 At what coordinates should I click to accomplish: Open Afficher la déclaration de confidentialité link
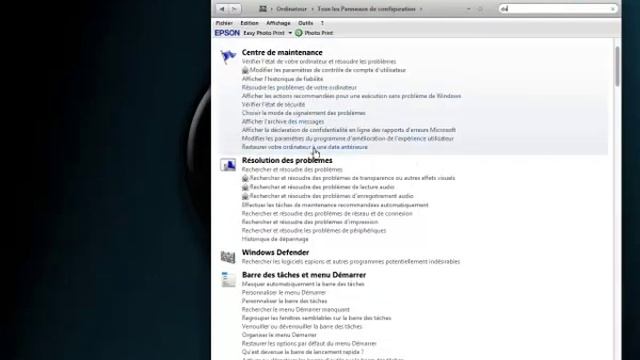tap(349, 130)
